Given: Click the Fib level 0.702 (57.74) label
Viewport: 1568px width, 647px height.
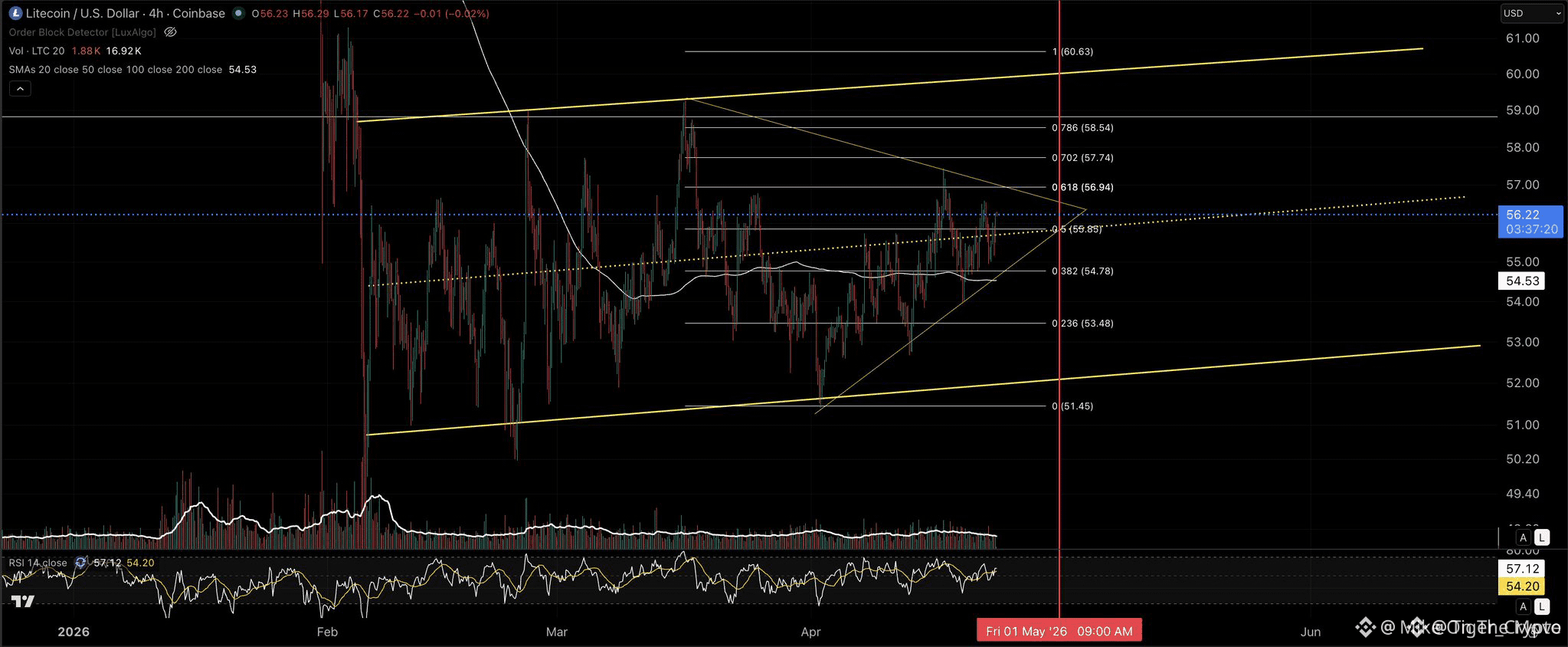Looking at the screenshot, I should (1083, 157).
